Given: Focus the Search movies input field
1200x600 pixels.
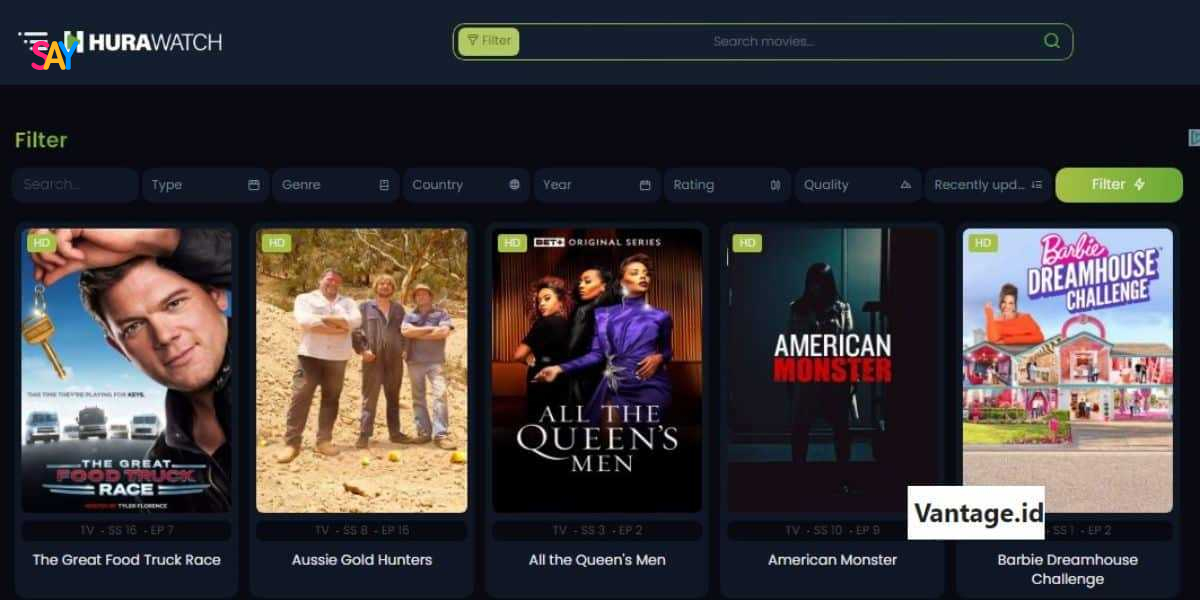Looking at the screenshot, I should 780,41.
